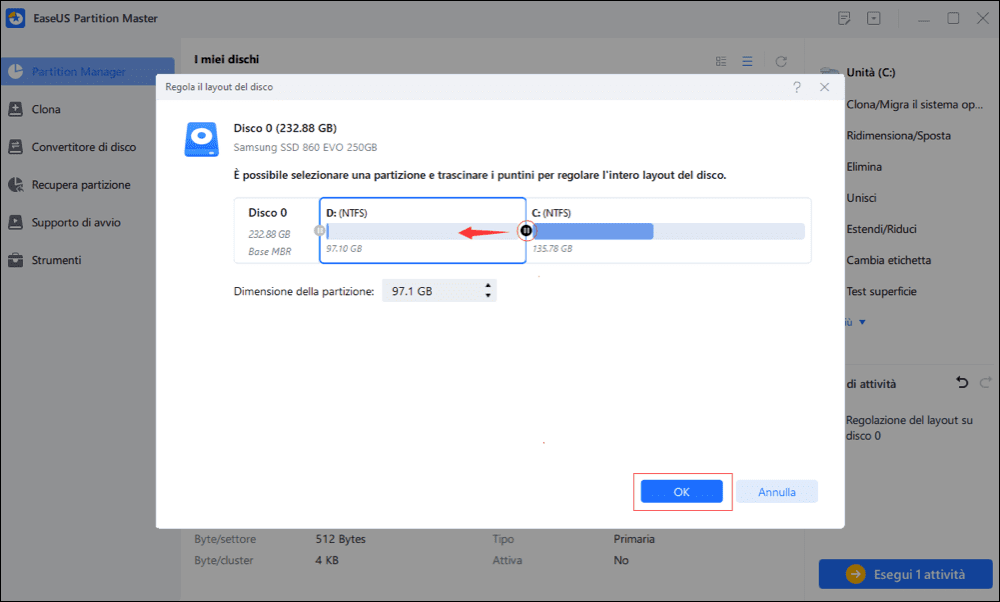Open help for the Regola il layout dialog
The image size is (1000, 602).
point(797,87)
